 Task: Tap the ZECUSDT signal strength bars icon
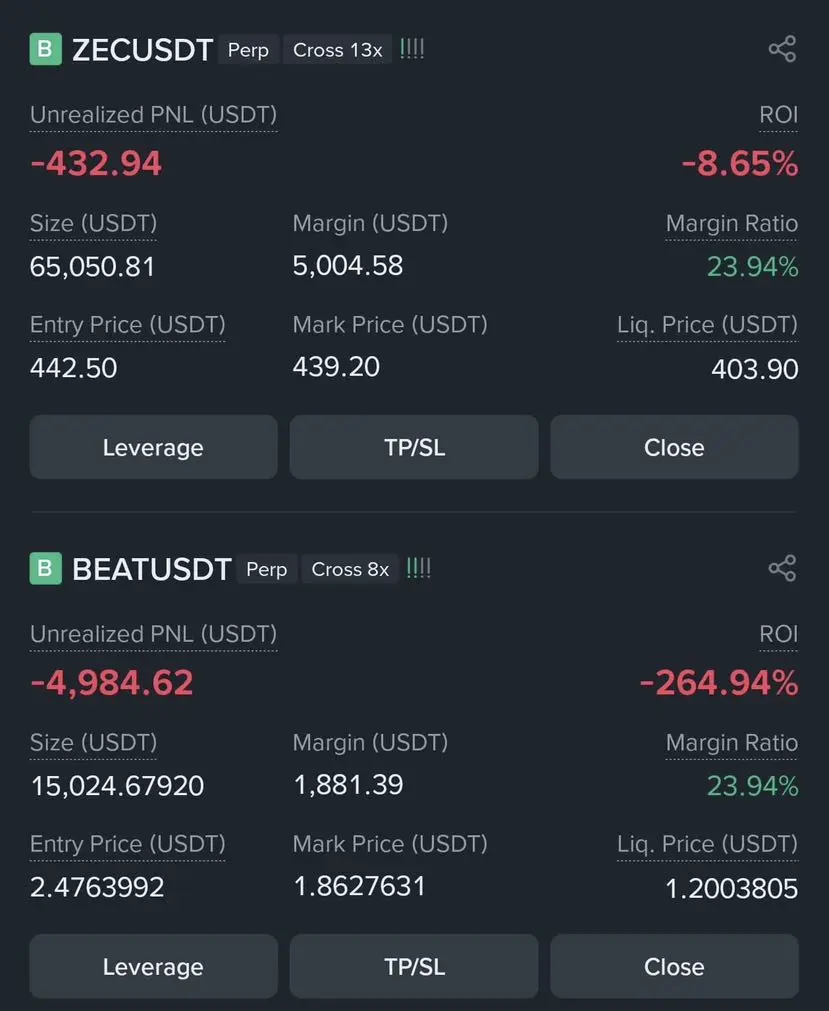412,49
